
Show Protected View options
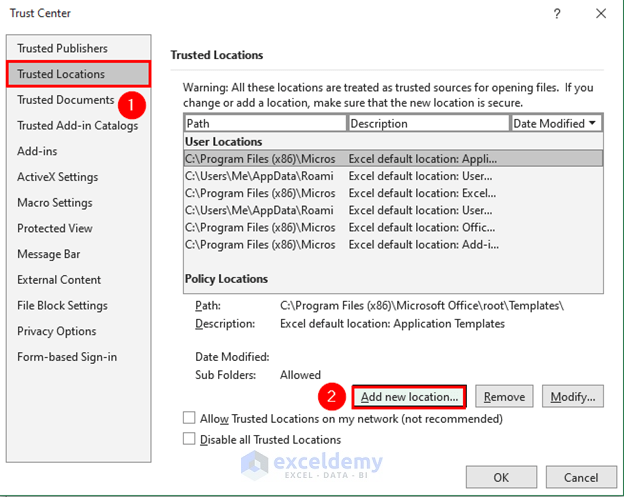pos(78,228)
